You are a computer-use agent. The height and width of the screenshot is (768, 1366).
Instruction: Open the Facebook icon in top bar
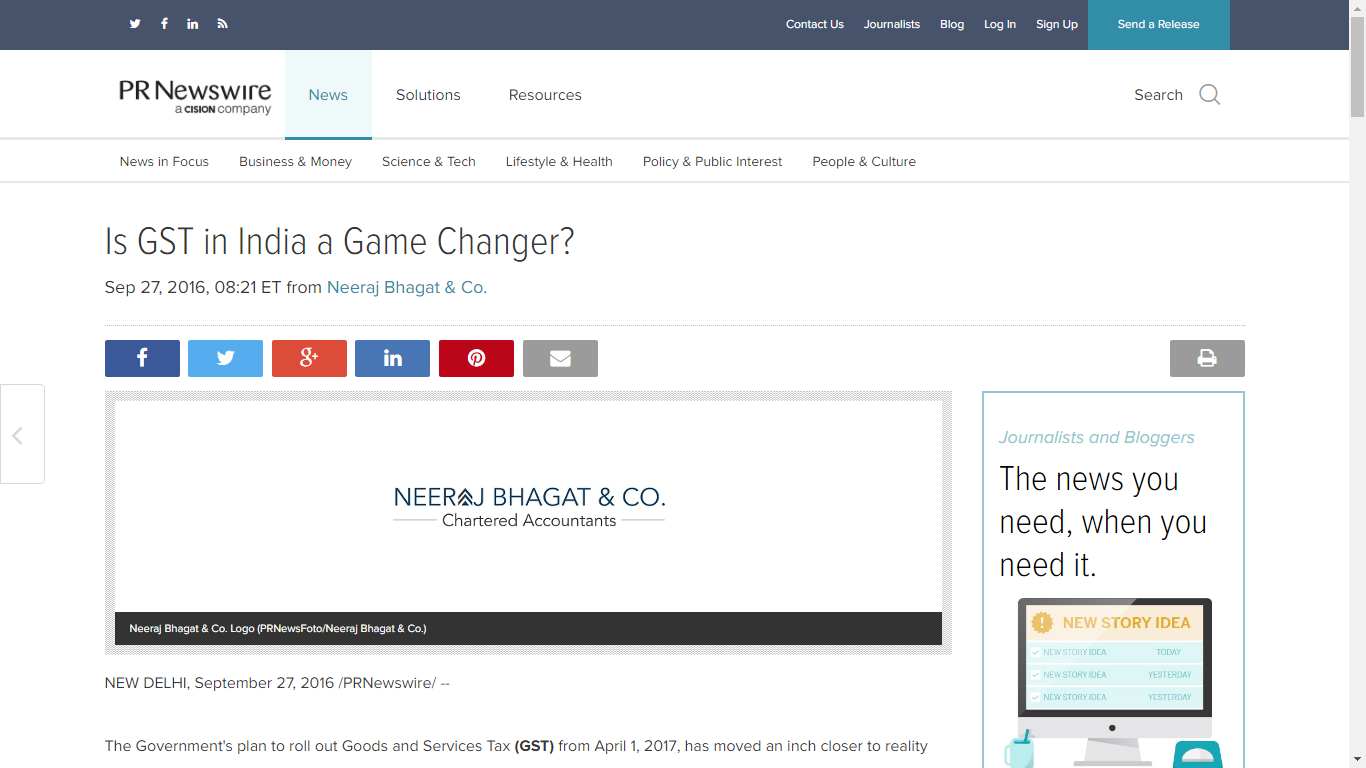point(164,24)
